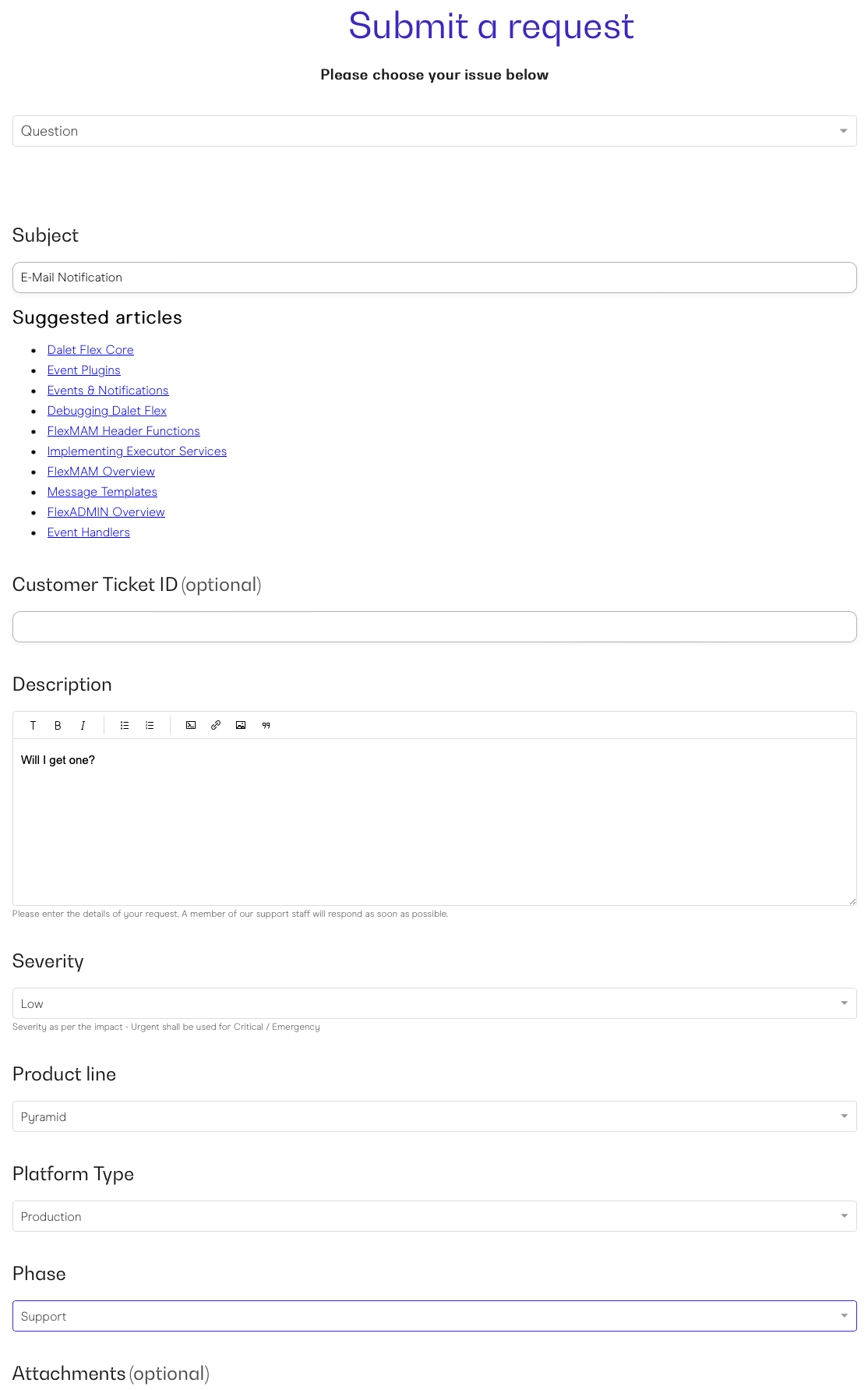Insert an image into description
The image size is (868, 1390).
click(x=241, y=725)
